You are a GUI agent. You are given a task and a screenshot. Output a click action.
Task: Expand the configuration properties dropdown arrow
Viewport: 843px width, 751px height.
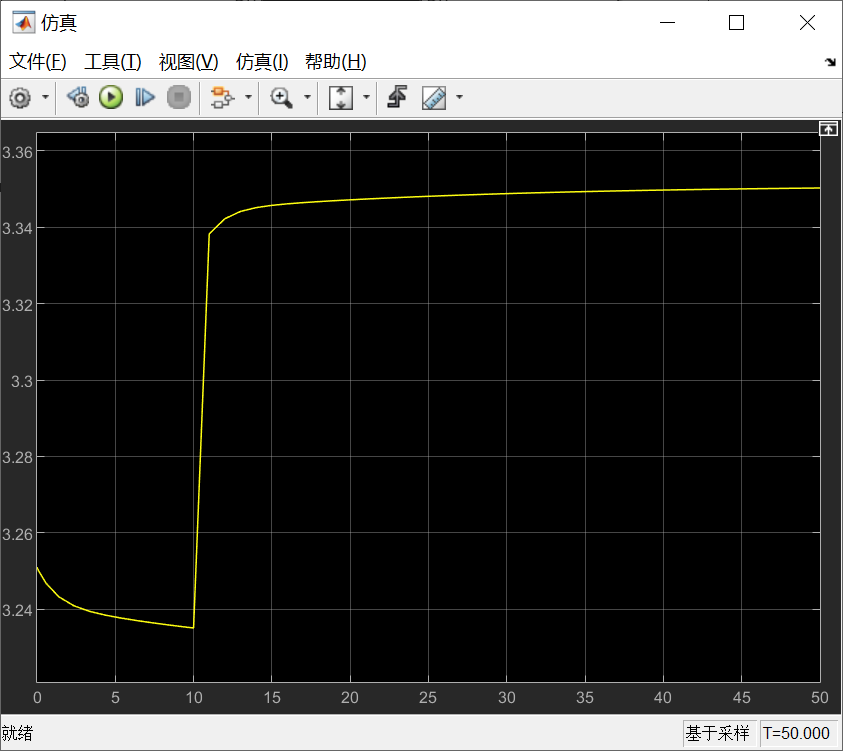46,97
